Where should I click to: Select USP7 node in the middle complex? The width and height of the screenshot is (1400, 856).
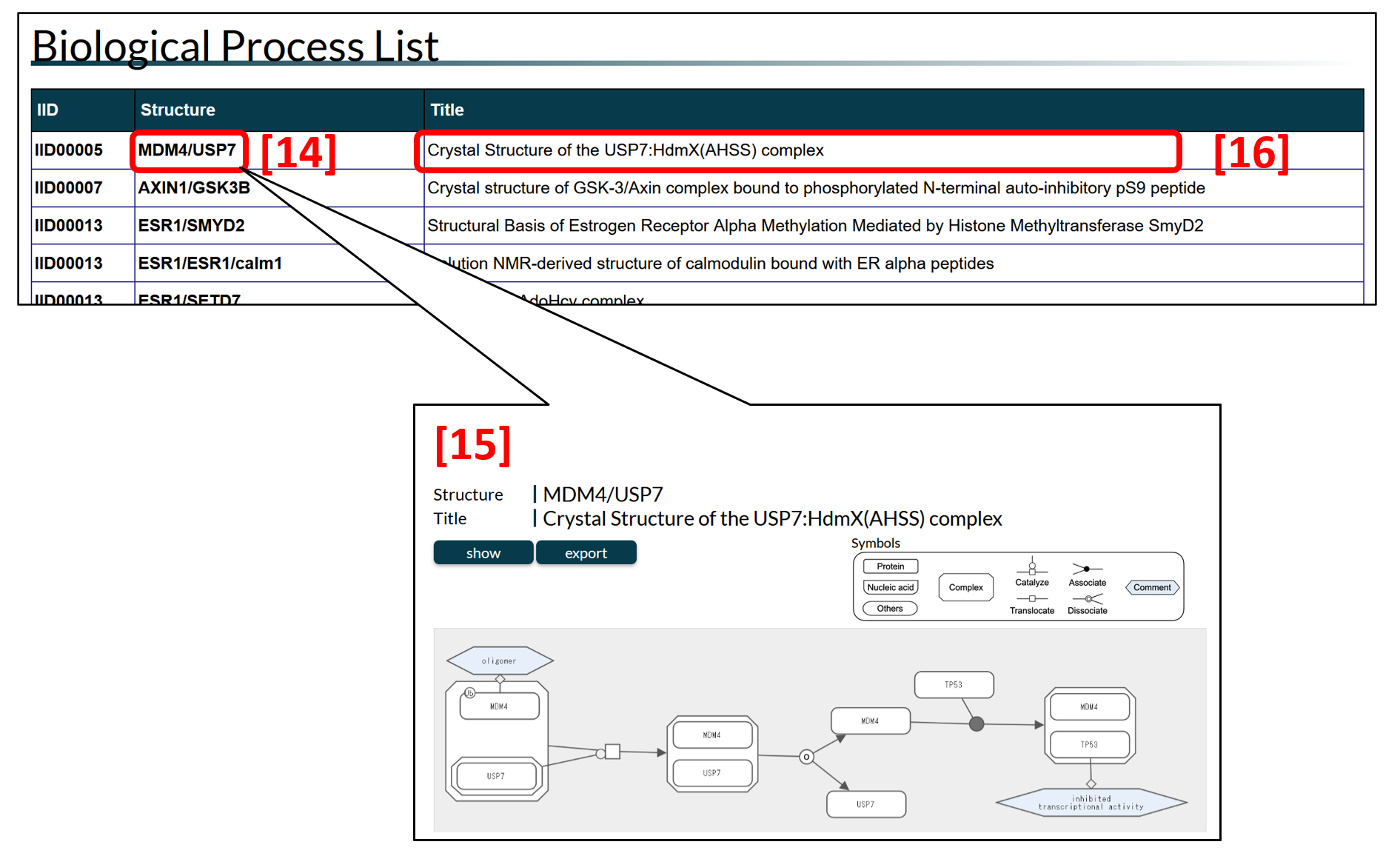711,773
